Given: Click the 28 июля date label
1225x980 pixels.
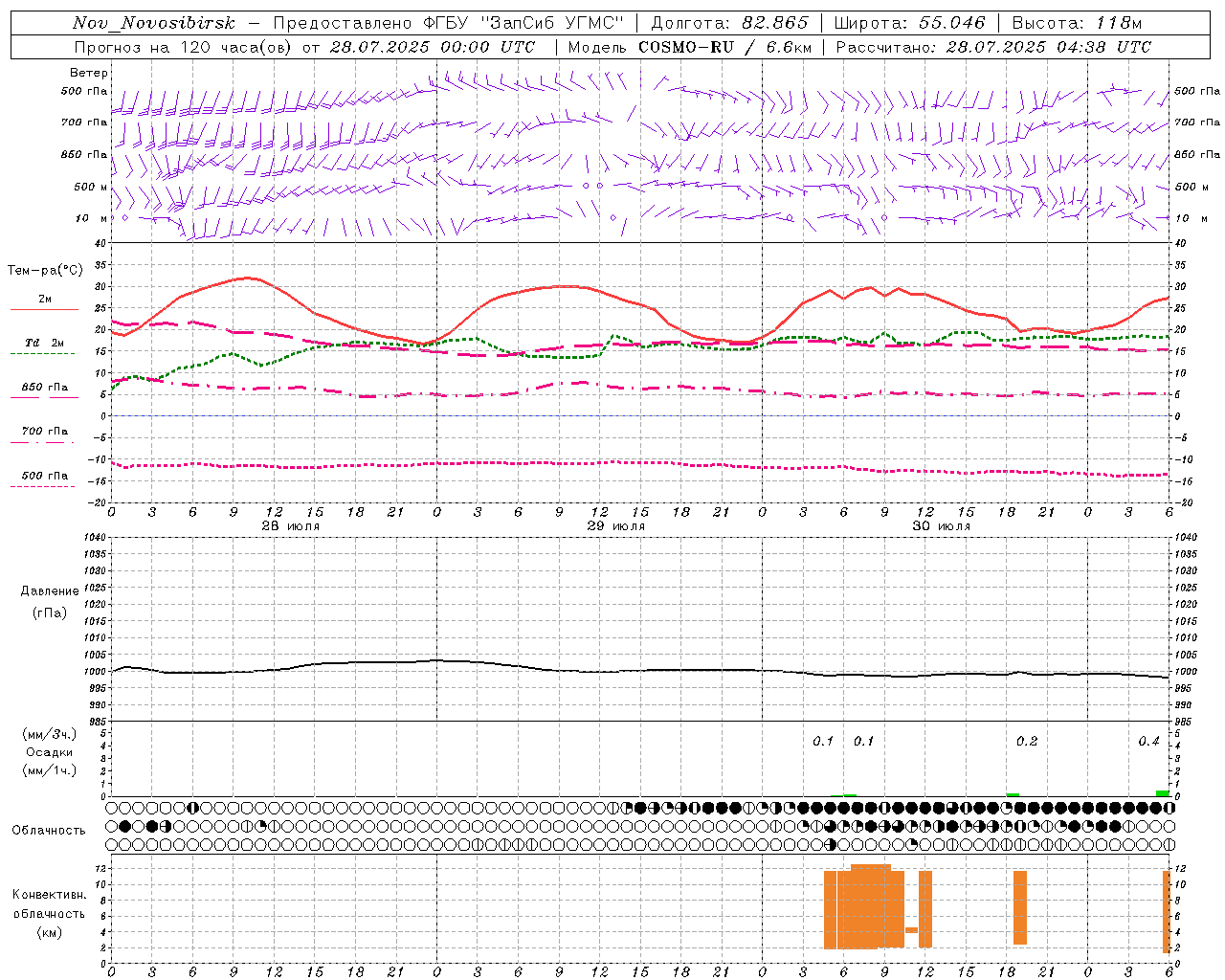Looking at the screenshot, I should tap(291, 526).
